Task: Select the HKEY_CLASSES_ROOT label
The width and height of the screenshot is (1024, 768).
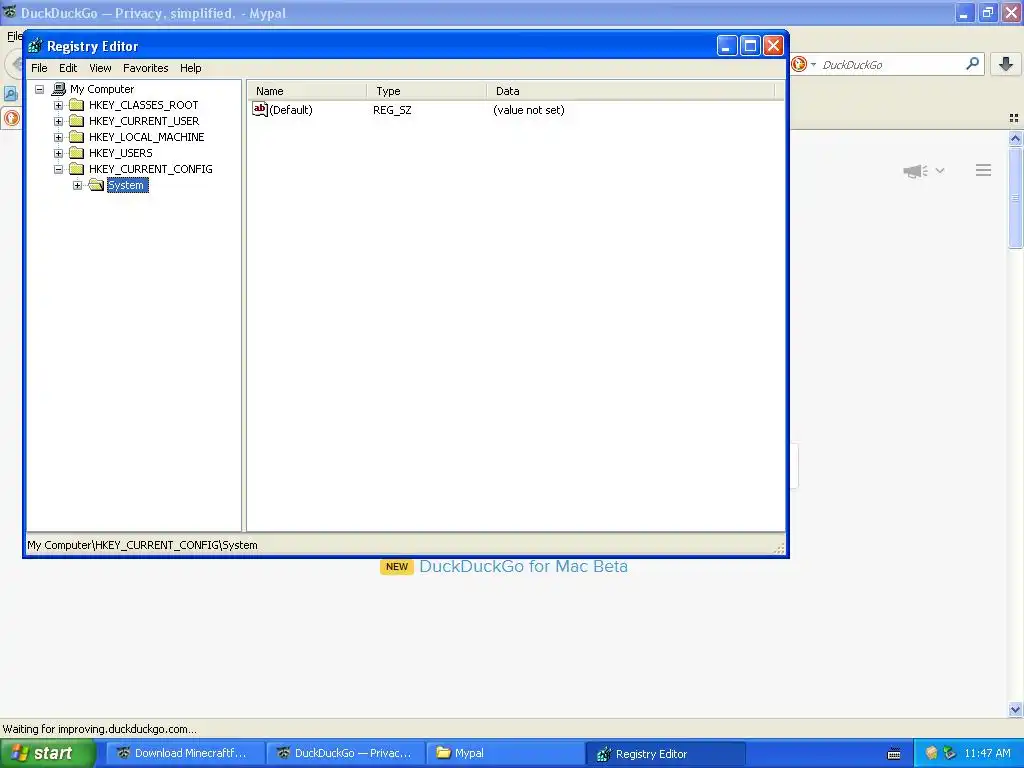Action: coord(144,105)
